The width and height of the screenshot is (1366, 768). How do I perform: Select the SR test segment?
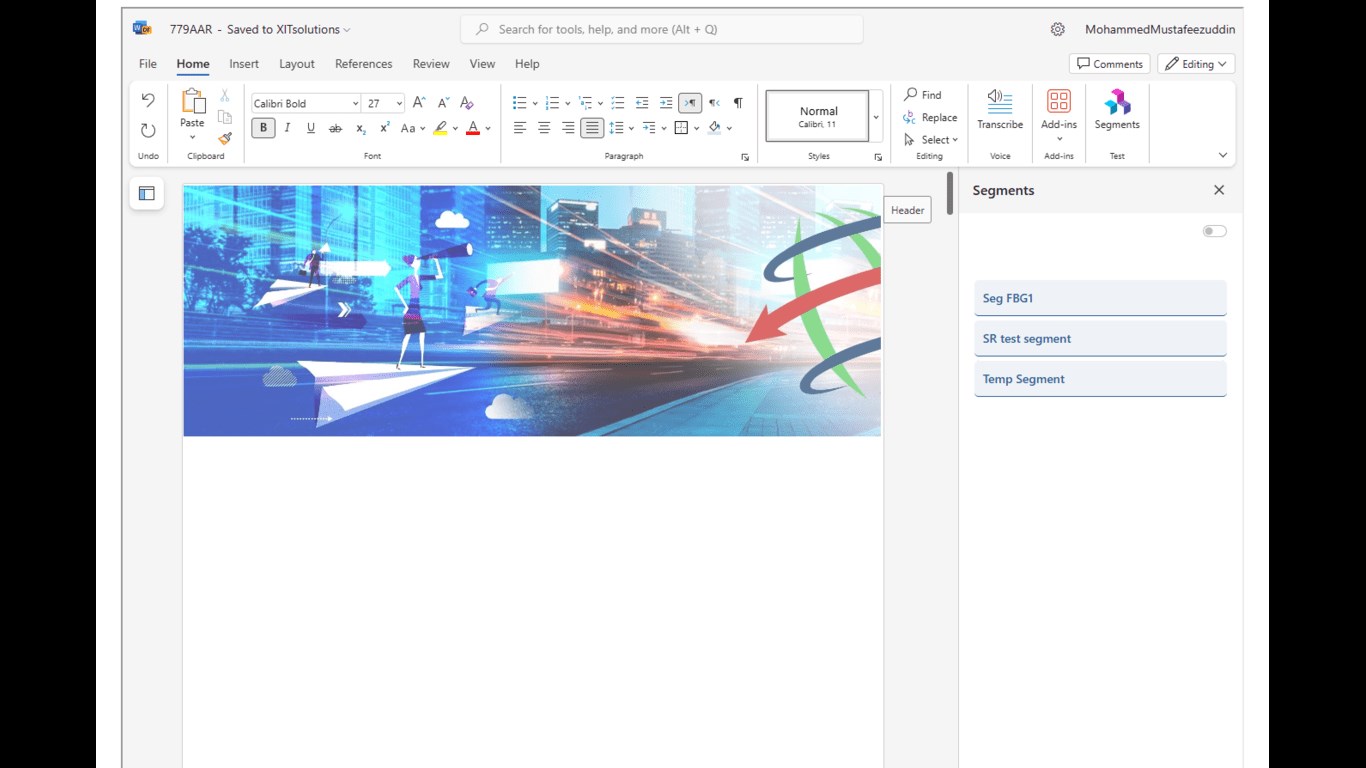[x=1100, y=339]
